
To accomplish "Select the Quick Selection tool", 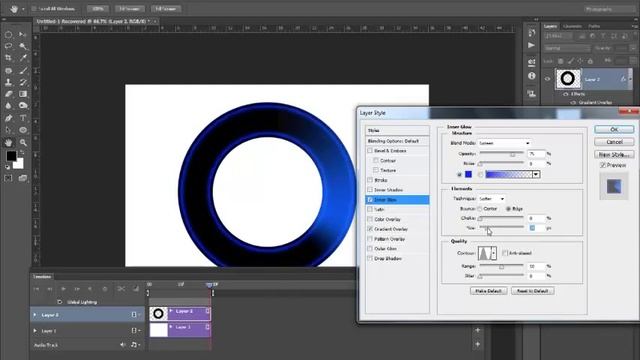I will point(23,46).
